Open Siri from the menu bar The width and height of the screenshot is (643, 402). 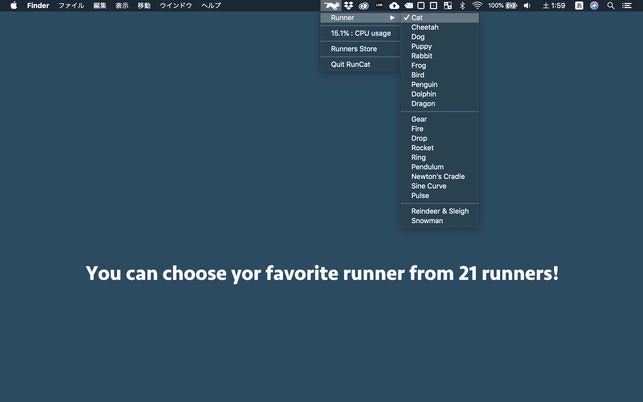594,6
